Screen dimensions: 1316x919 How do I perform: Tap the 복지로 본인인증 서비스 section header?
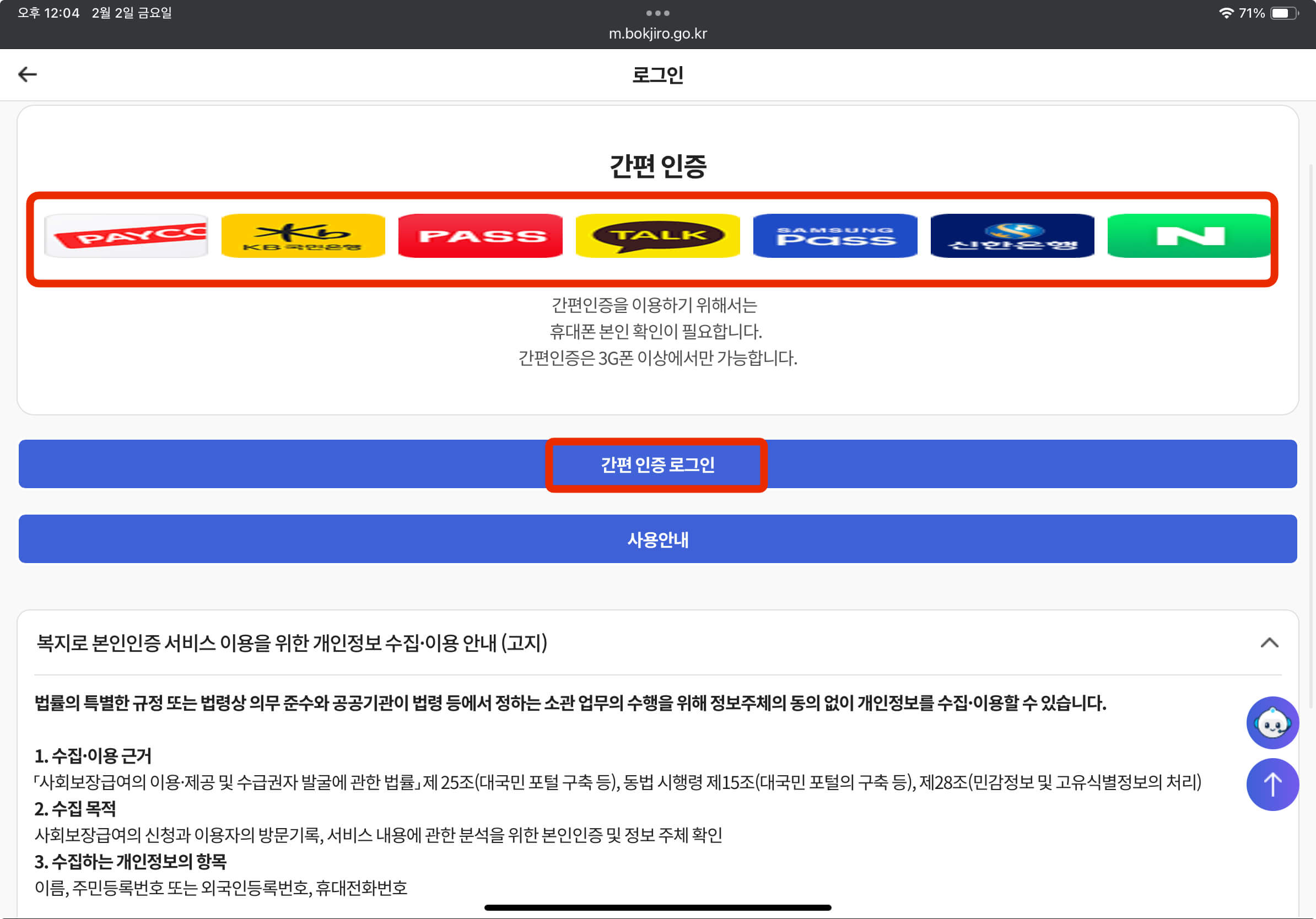tap(292, 643)
